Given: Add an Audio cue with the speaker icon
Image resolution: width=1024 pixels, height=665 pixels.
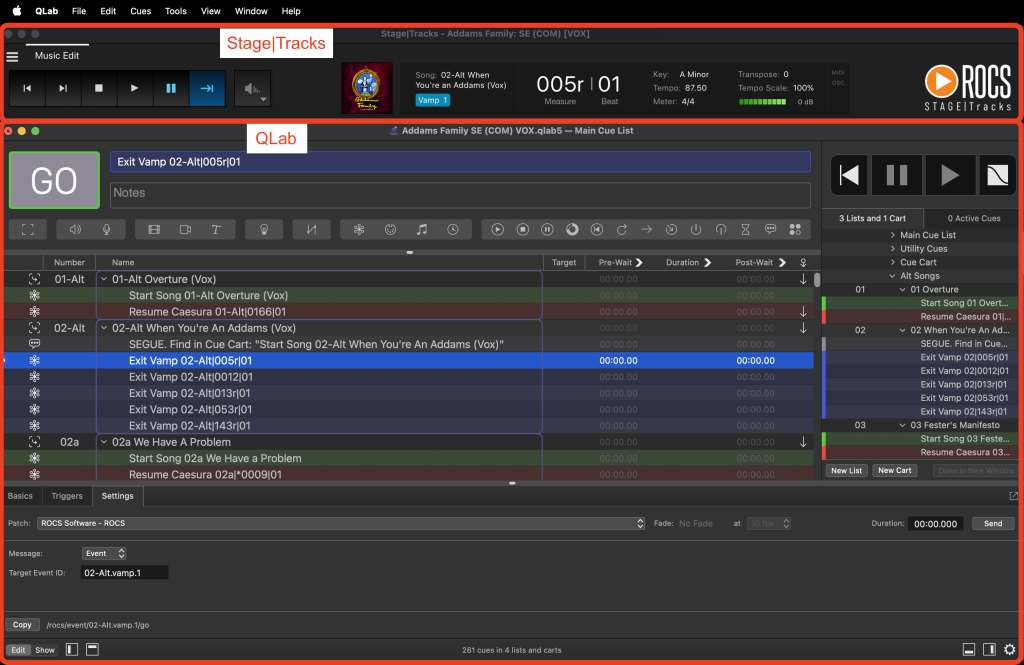Looking at the screenshot, I should [75, 230].
